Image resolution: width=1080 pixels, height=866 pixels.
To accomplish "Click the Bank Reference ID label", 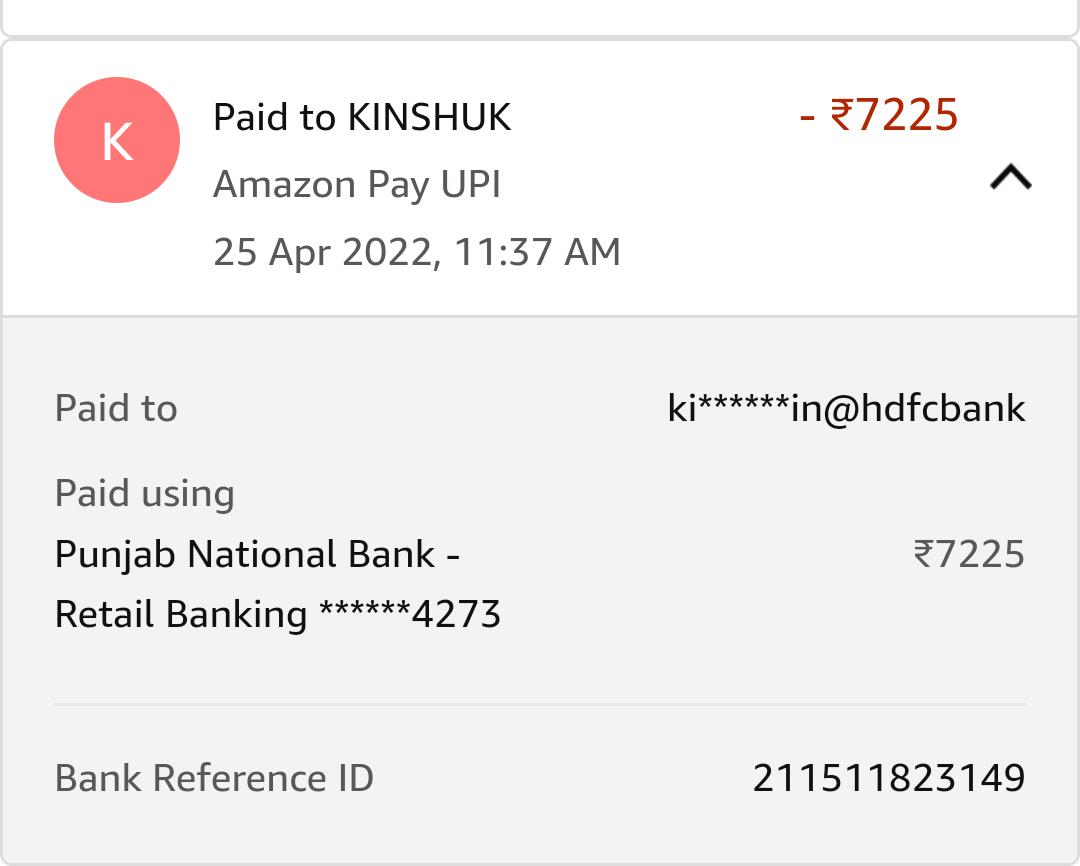I will (214, 778).
